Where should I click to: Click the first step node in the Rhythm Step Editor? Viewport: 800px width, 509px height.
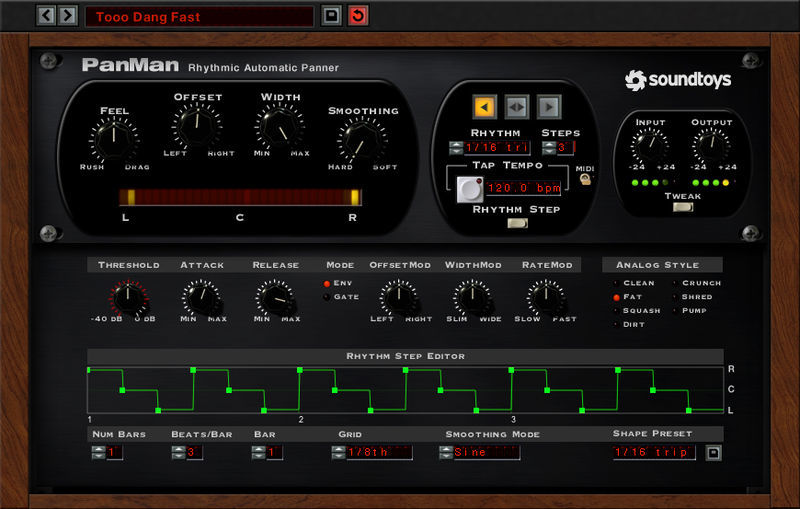pos(89,370)
